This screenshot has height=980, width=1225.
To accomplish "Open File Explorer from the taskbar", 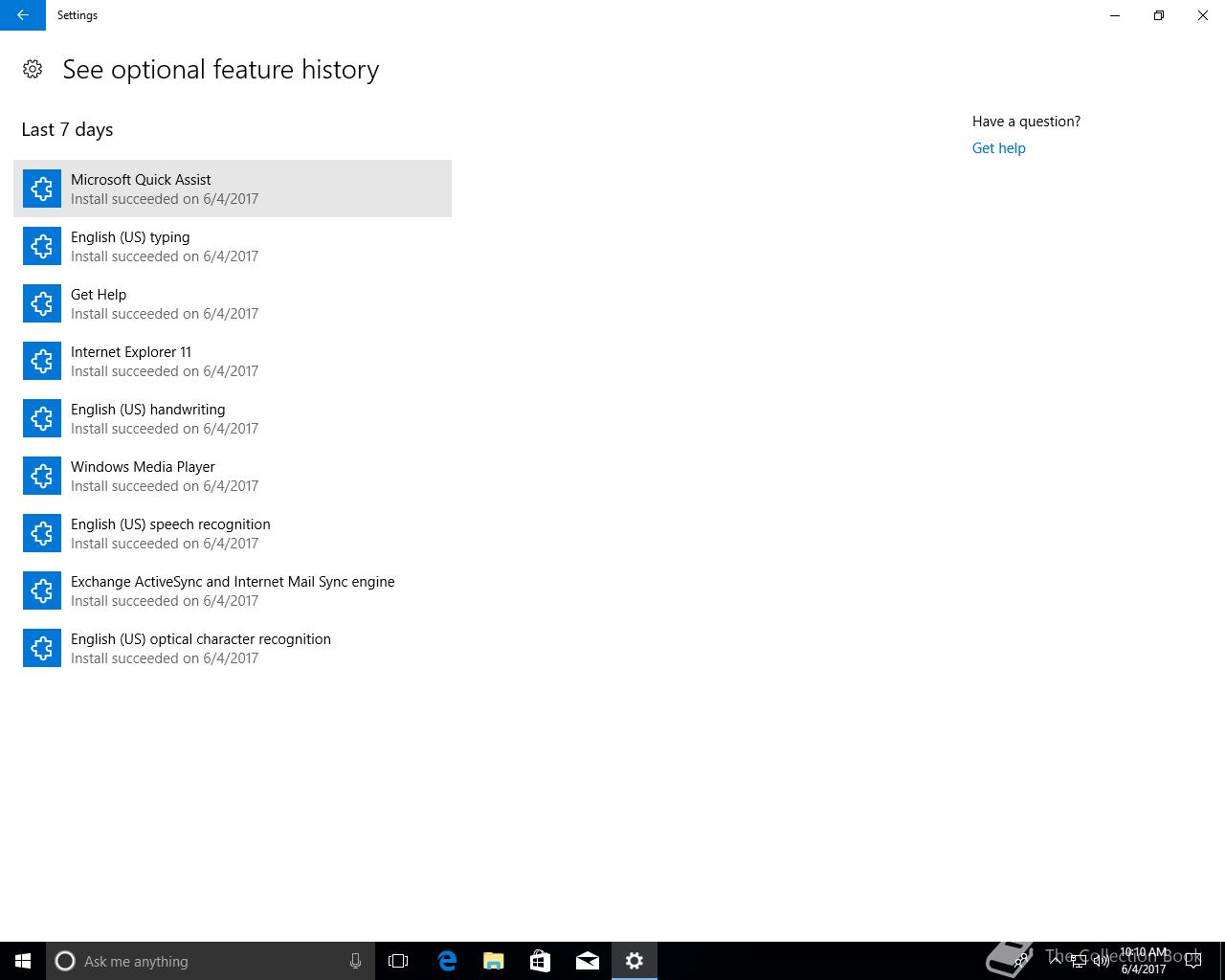I will 494,961.
